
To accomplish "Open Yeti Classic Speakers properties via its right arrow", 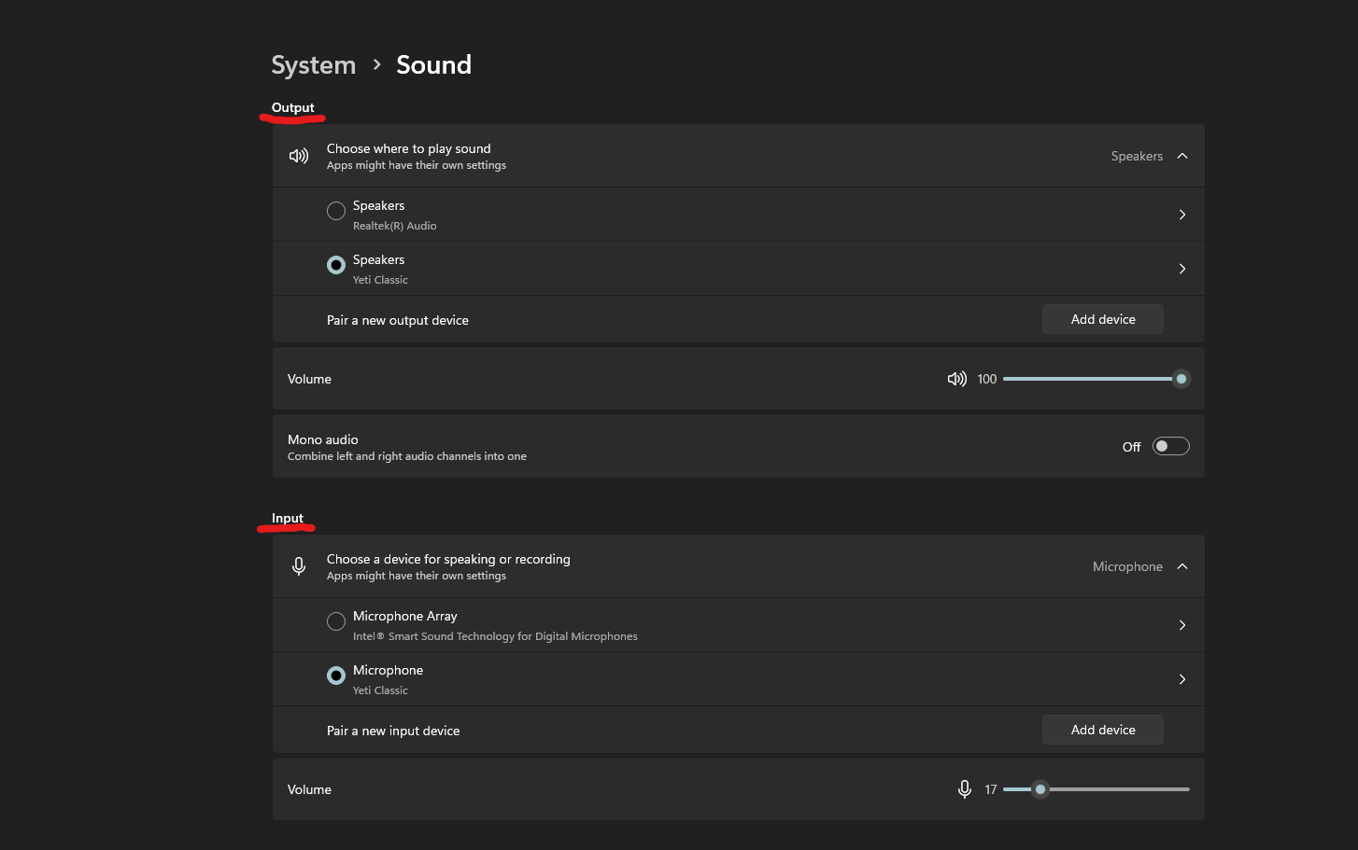I will (1182, 267).
